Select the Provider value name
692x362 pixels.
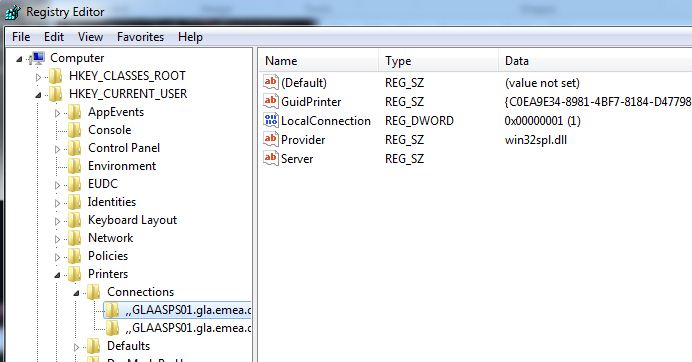tap(303, 140)
